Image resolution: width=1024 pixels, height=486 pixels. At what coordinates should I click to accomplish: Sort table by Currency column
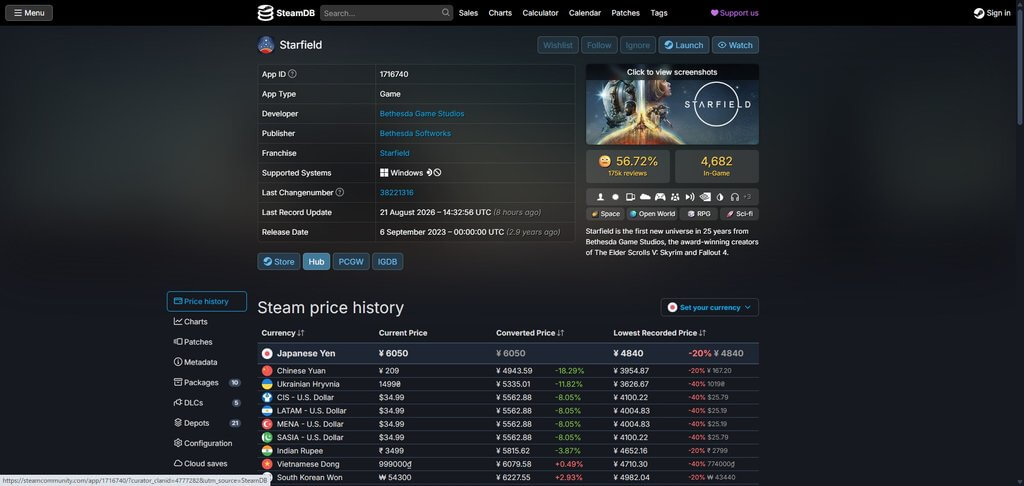(x=283, y=333)
